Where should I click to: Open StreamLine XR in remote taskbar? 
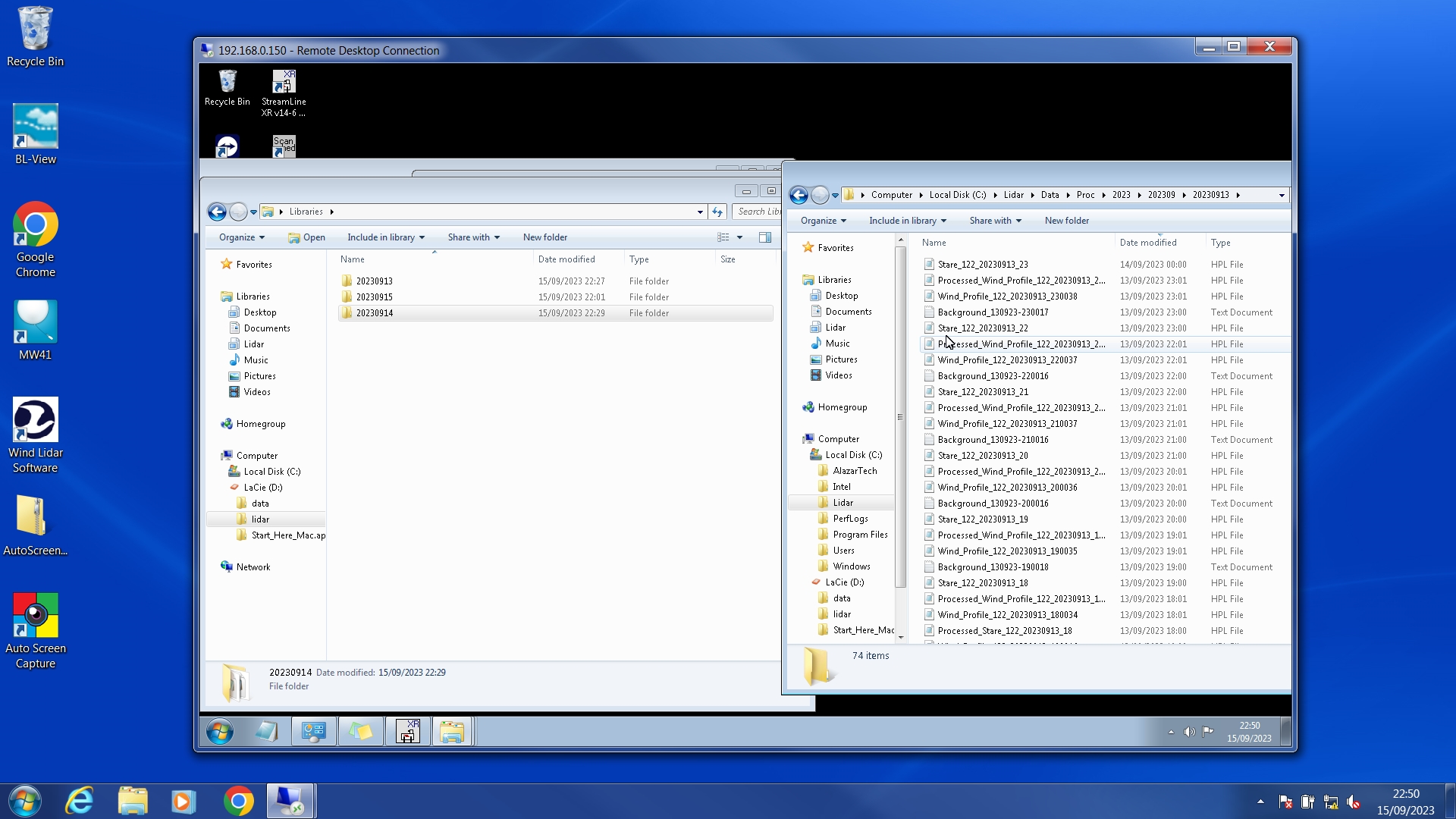(407, 732)
